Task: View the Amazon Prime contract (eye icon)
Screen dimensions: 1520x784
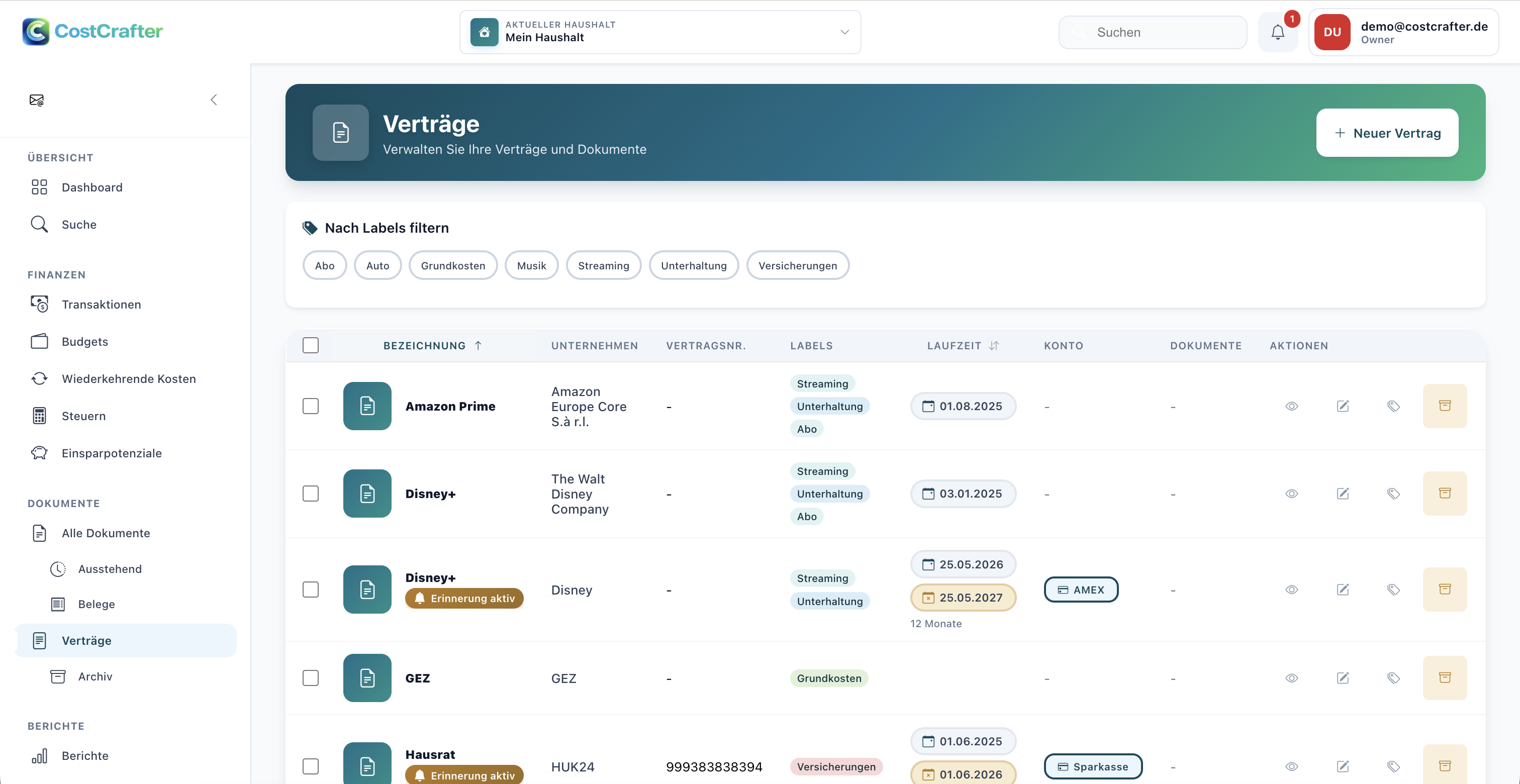Action: 1292,406
